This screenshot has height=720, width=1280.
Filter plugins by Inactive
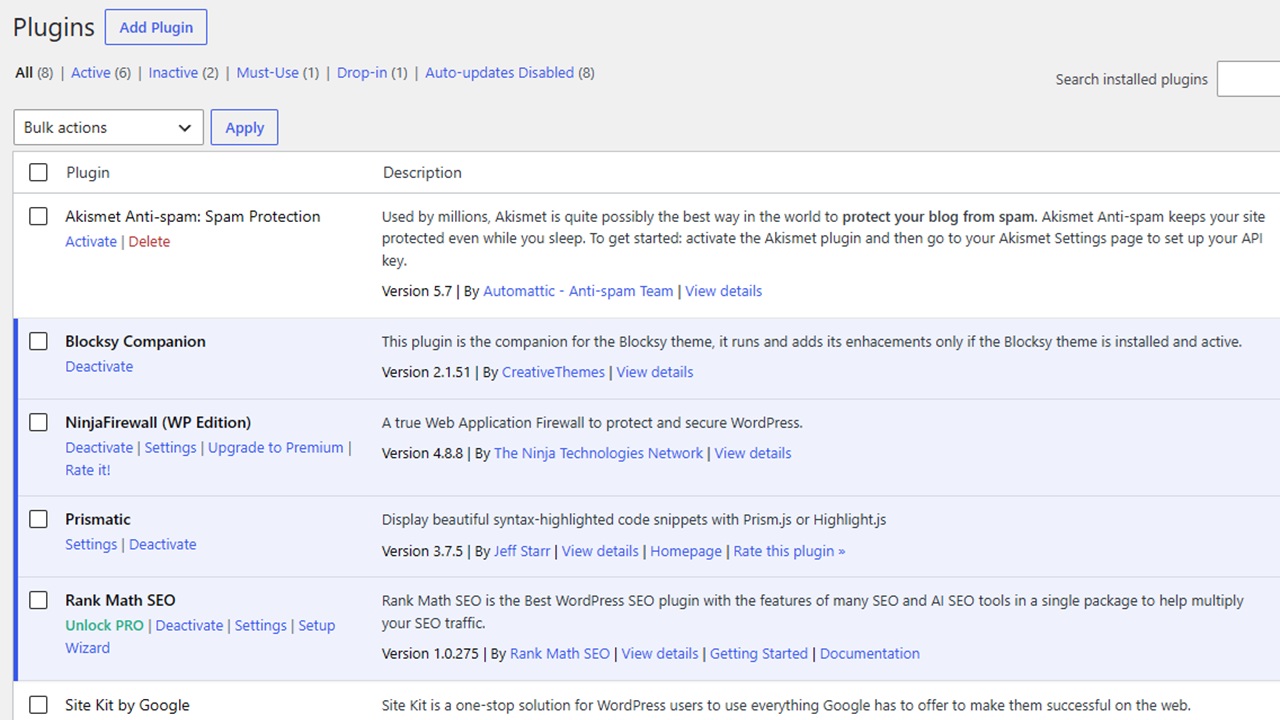pyautogui.click(x=173, y=72)
